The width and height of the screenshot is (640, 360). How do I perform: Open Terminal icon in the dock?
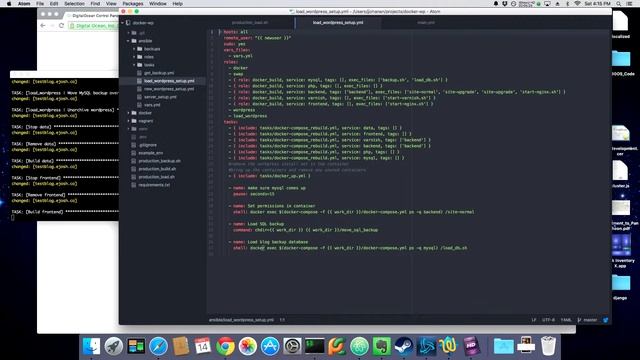pyautogui.click(x=315, y=346)
